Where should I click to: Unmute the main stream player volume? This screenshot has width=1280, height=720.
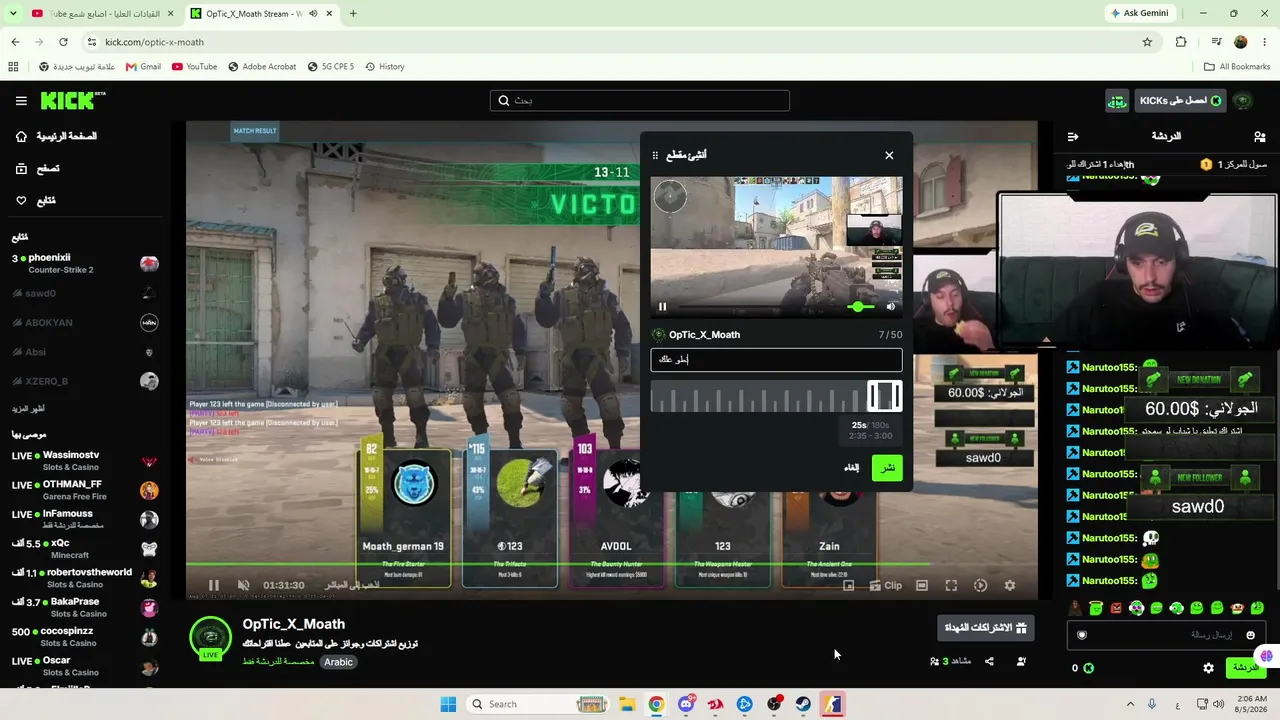pyautogui.click(x=243, y=586)
